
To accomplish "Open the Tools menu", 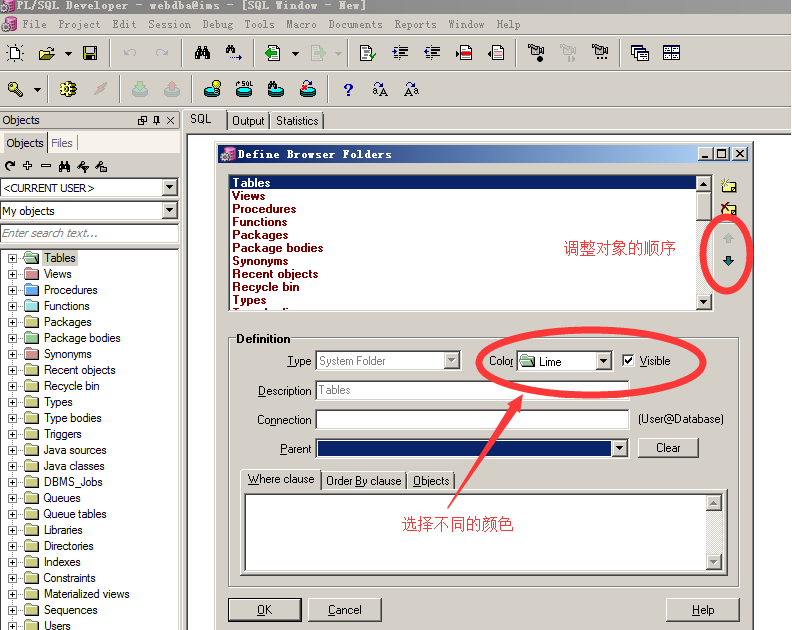I will click(259, 24).
